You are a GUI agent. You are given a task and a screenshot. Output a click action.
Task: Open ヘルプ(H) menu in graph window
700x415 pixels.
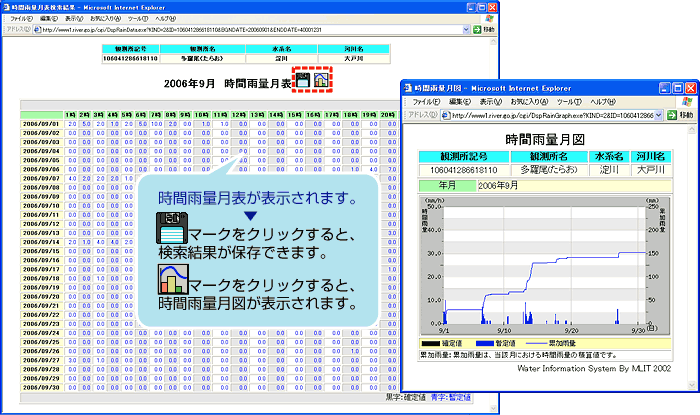click(x=604, y=102)
